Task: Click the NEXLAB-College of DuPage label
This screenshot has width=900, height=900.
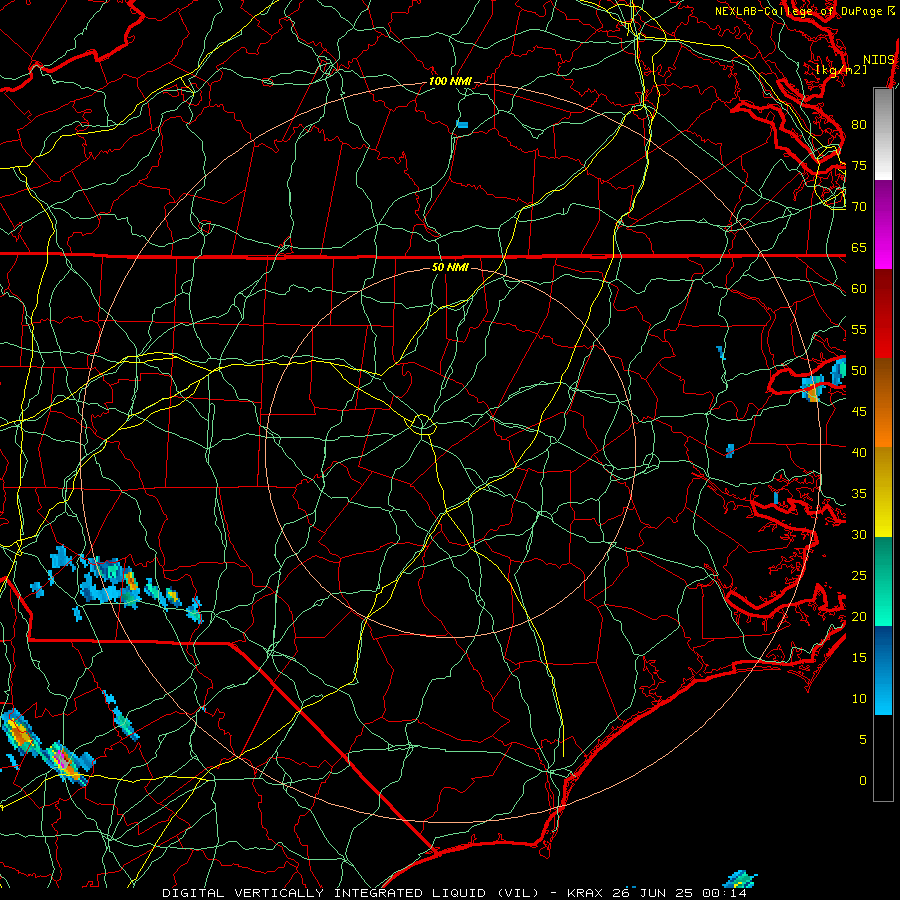Action: tap(798, 11)
